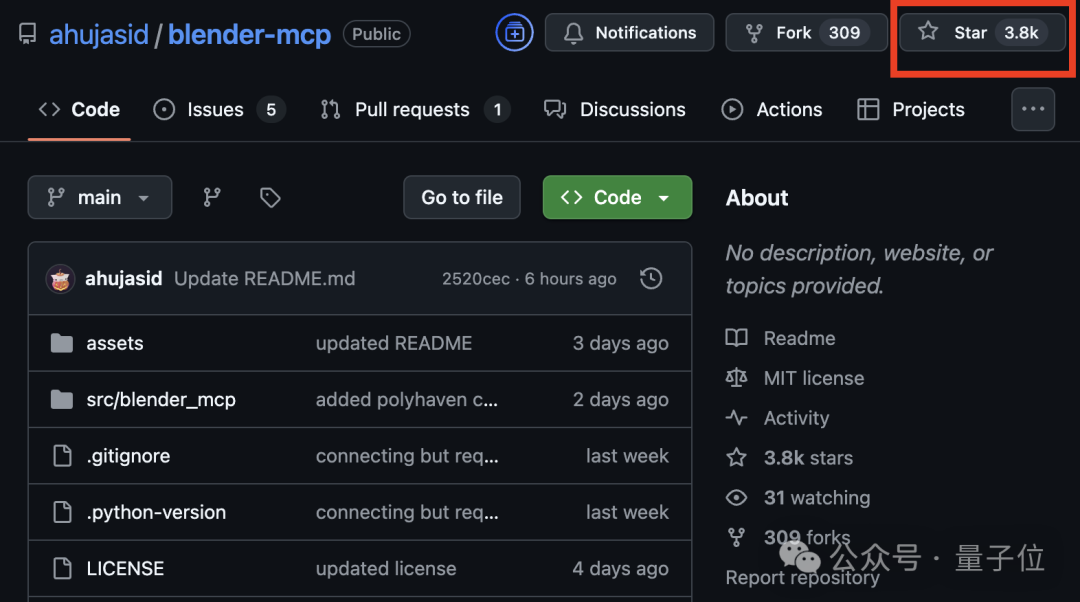The height and width of the screenshot is (602, 1080).
Task: Open the assets folder
Action: click(x=114, y=343)
